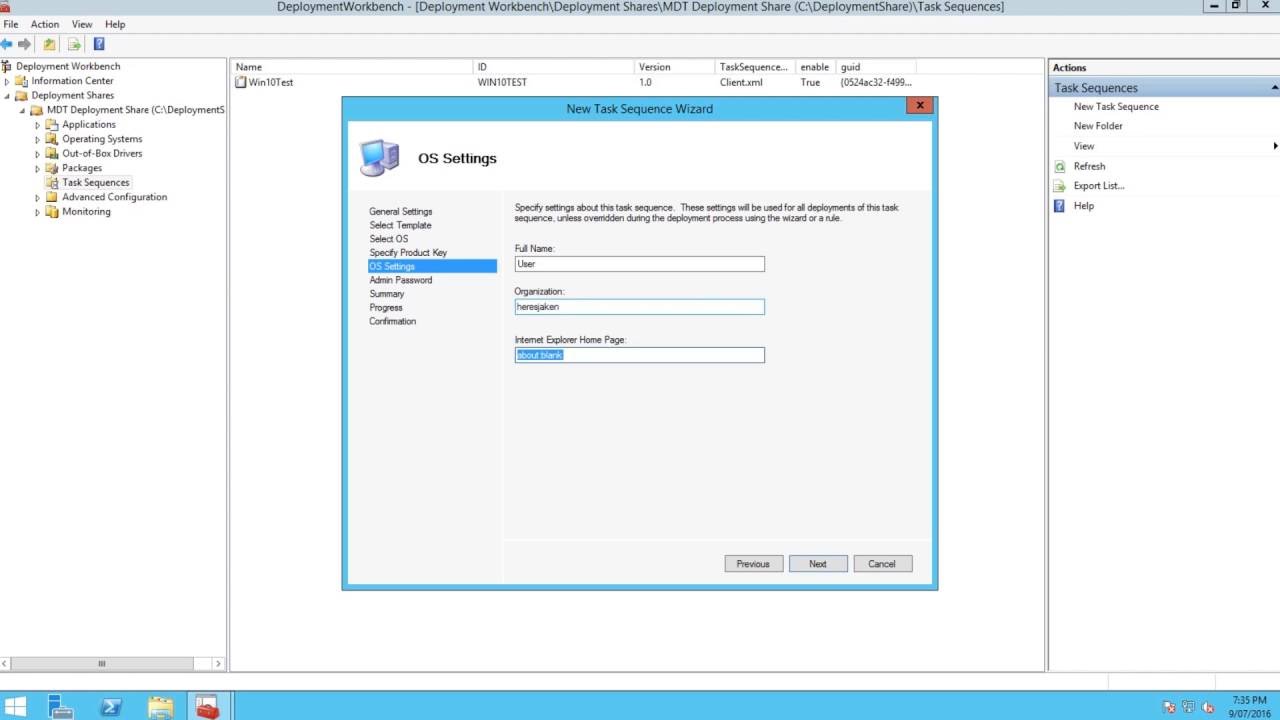
Task: Click the Organization input field
Action: [x=640, y=307]
